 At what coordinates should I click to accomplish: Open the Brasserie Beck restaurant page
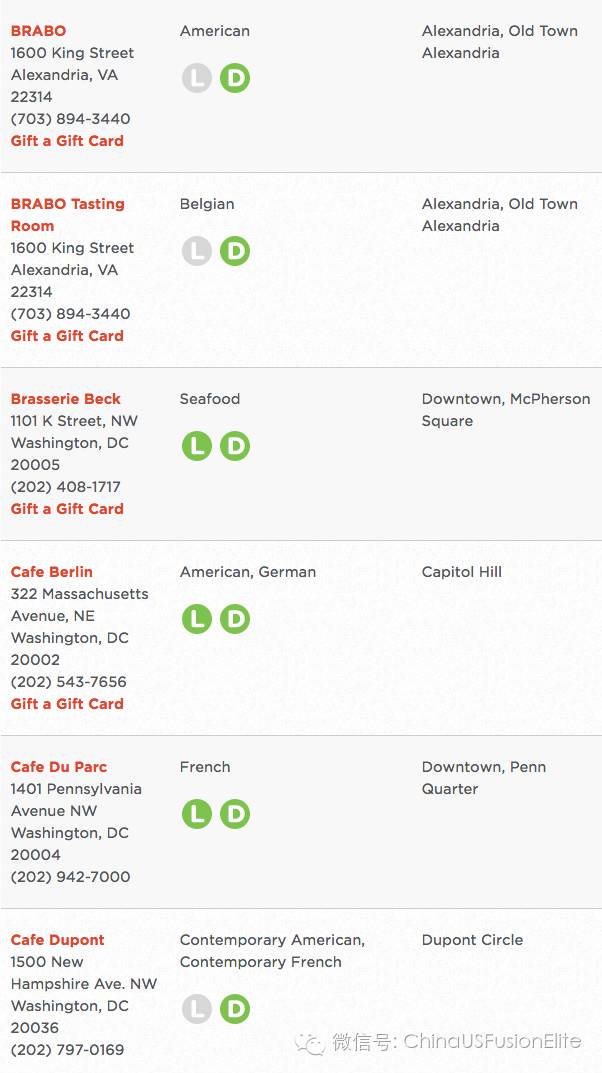pyautogui.click(x=66, y=399)
